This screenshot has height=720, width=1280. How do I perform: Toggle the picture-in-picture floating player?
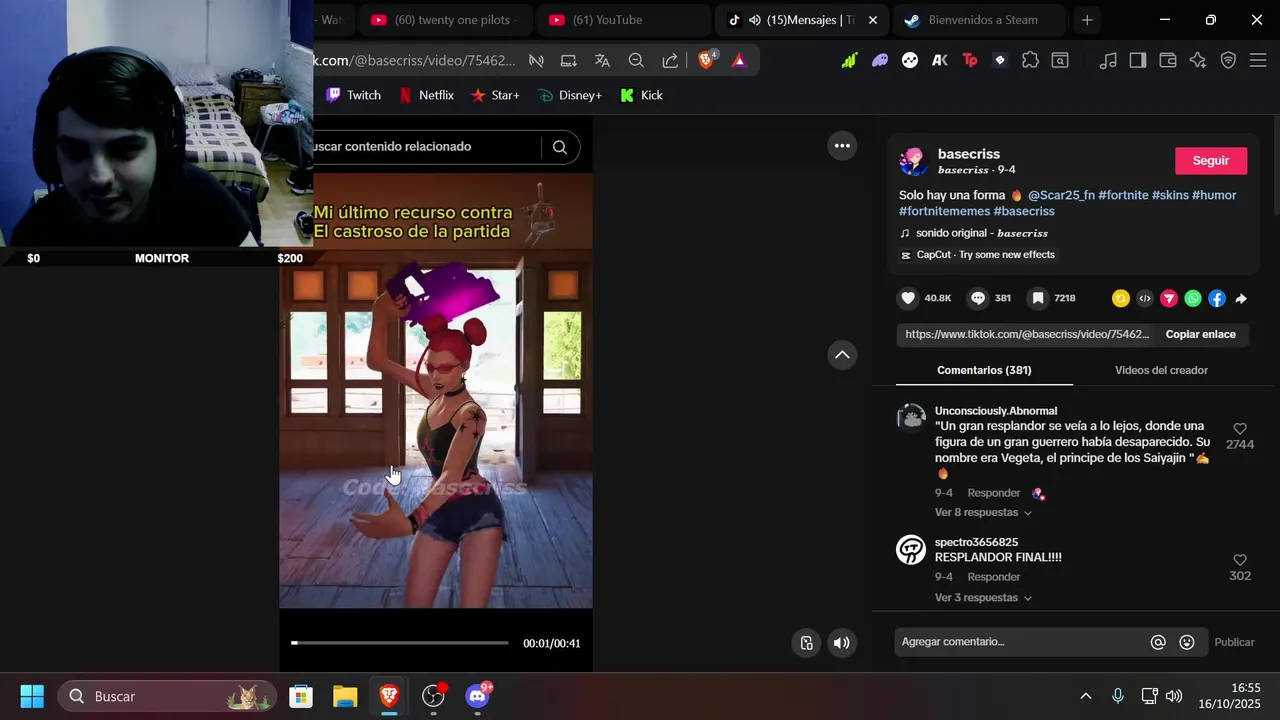click(x=806, y=643)
